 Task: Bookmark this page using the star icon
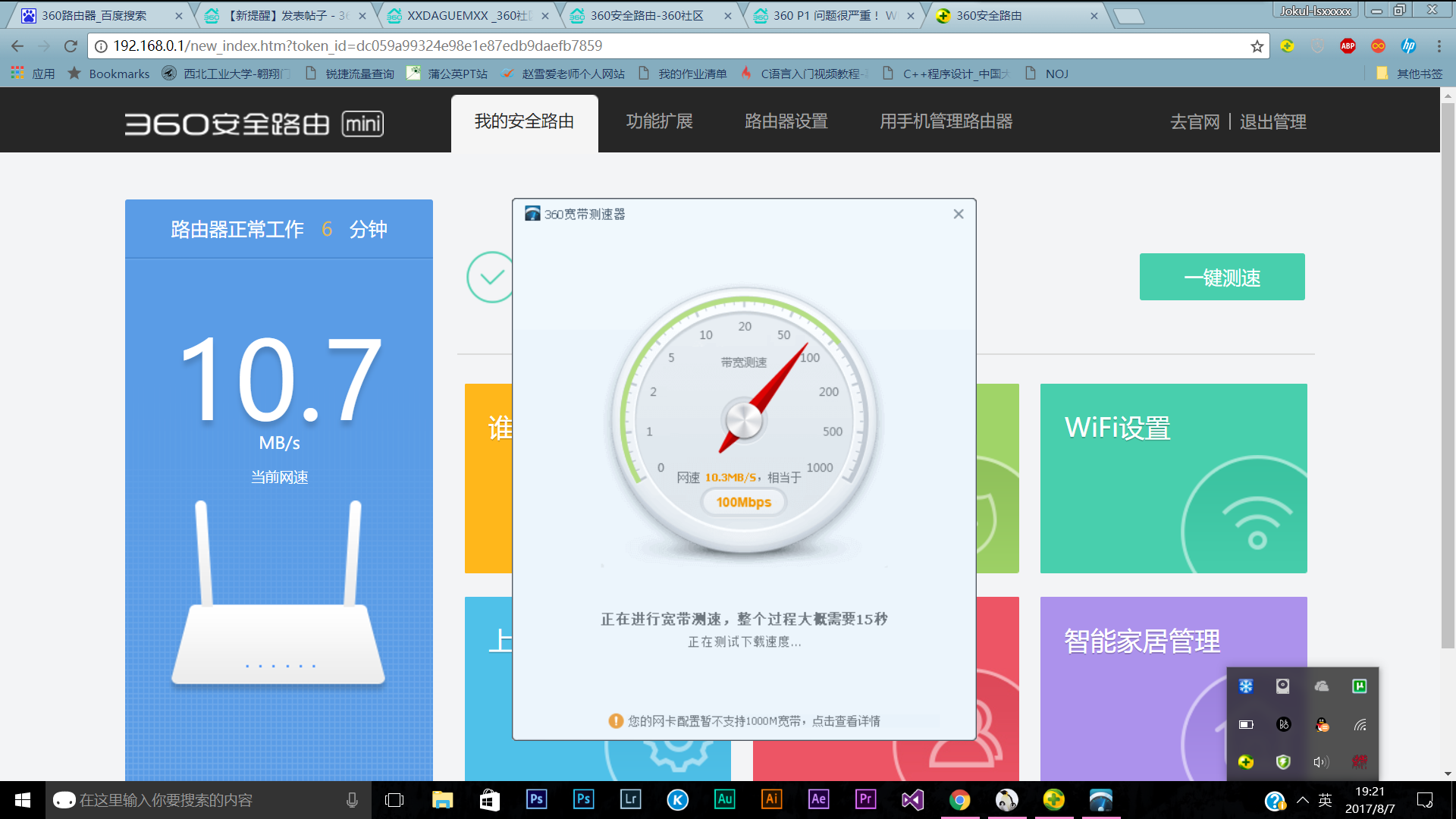point(1258,45)
